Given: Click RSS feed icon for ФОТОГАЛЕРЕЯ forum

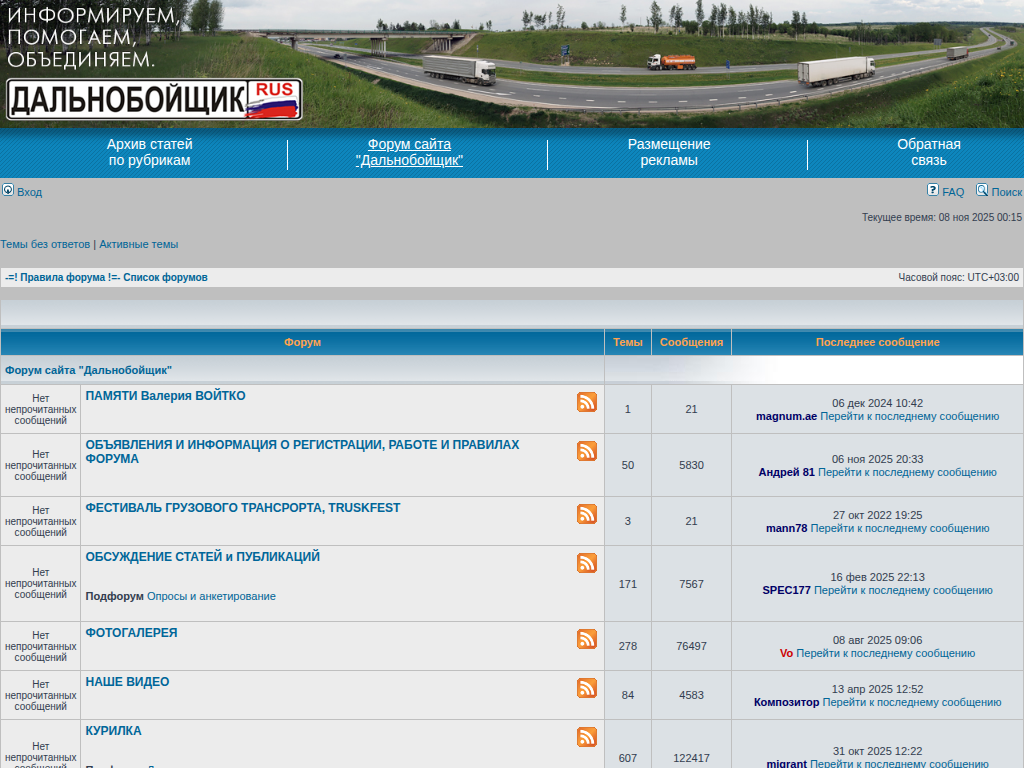Looking at the screenshot, I should pos(587,639).
